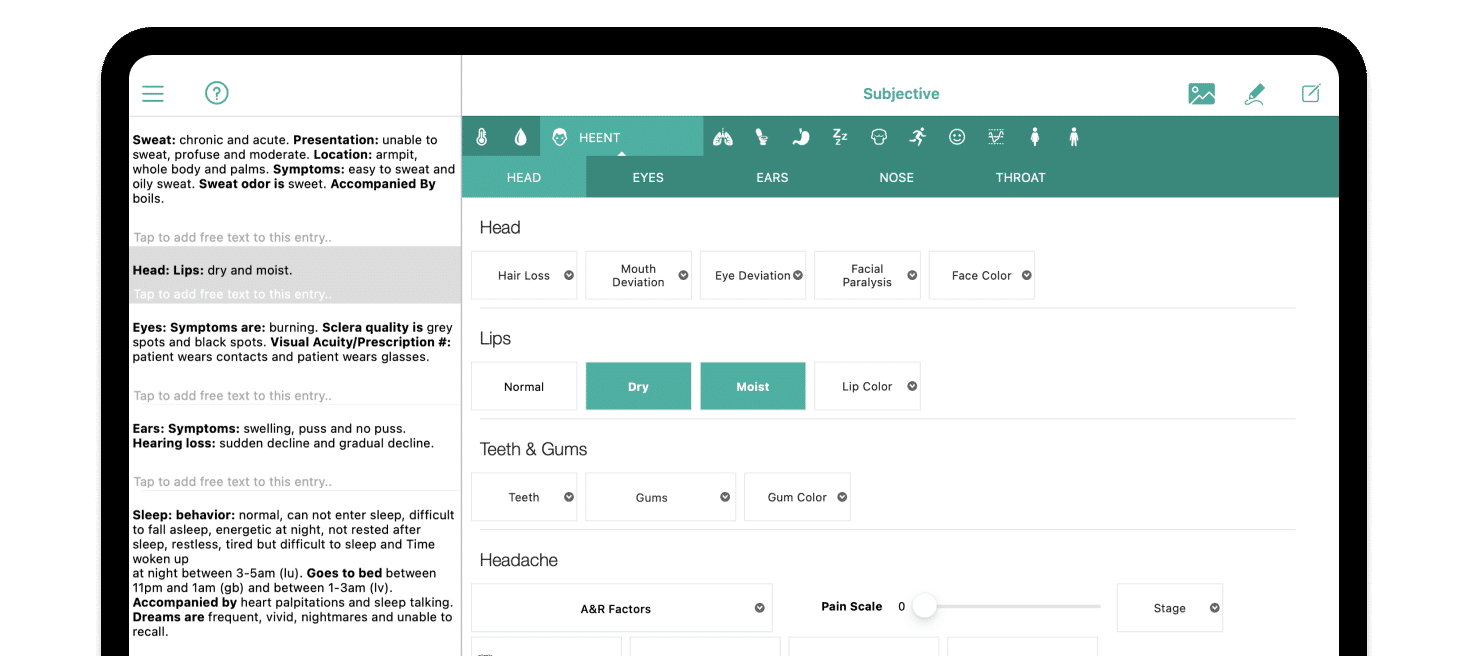
Task: Switch to the EYES tab
Action: tap(648, 178)
